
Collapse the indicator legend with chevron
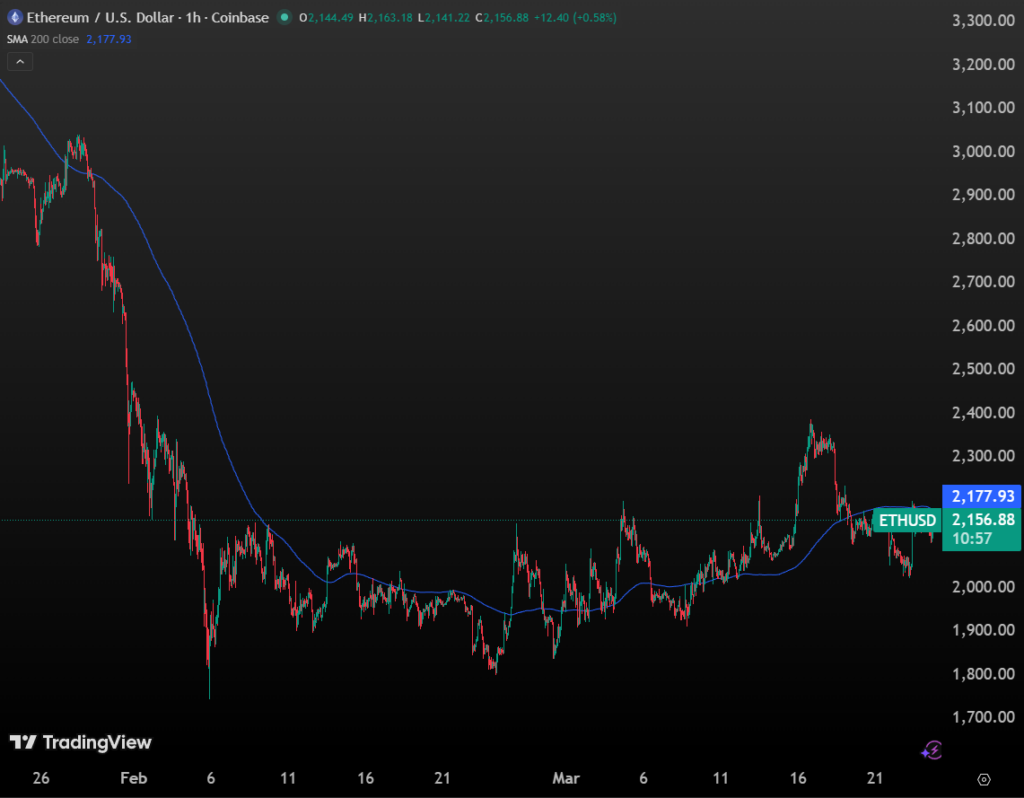pyautogui.click(x=21, y=61)
